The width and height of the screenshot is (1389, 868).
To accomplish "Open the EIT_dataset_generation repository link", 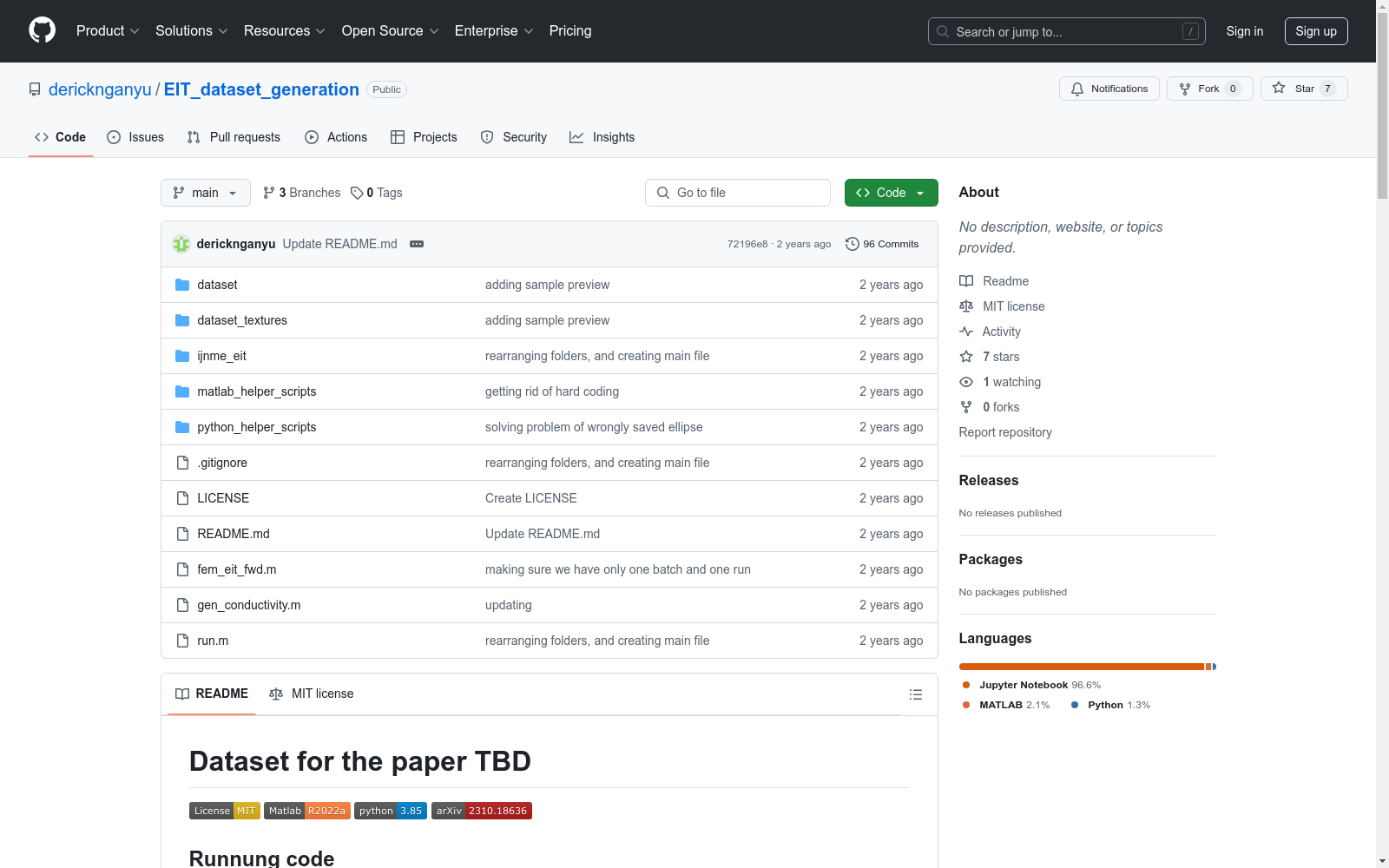I will [x=261, y=89].
